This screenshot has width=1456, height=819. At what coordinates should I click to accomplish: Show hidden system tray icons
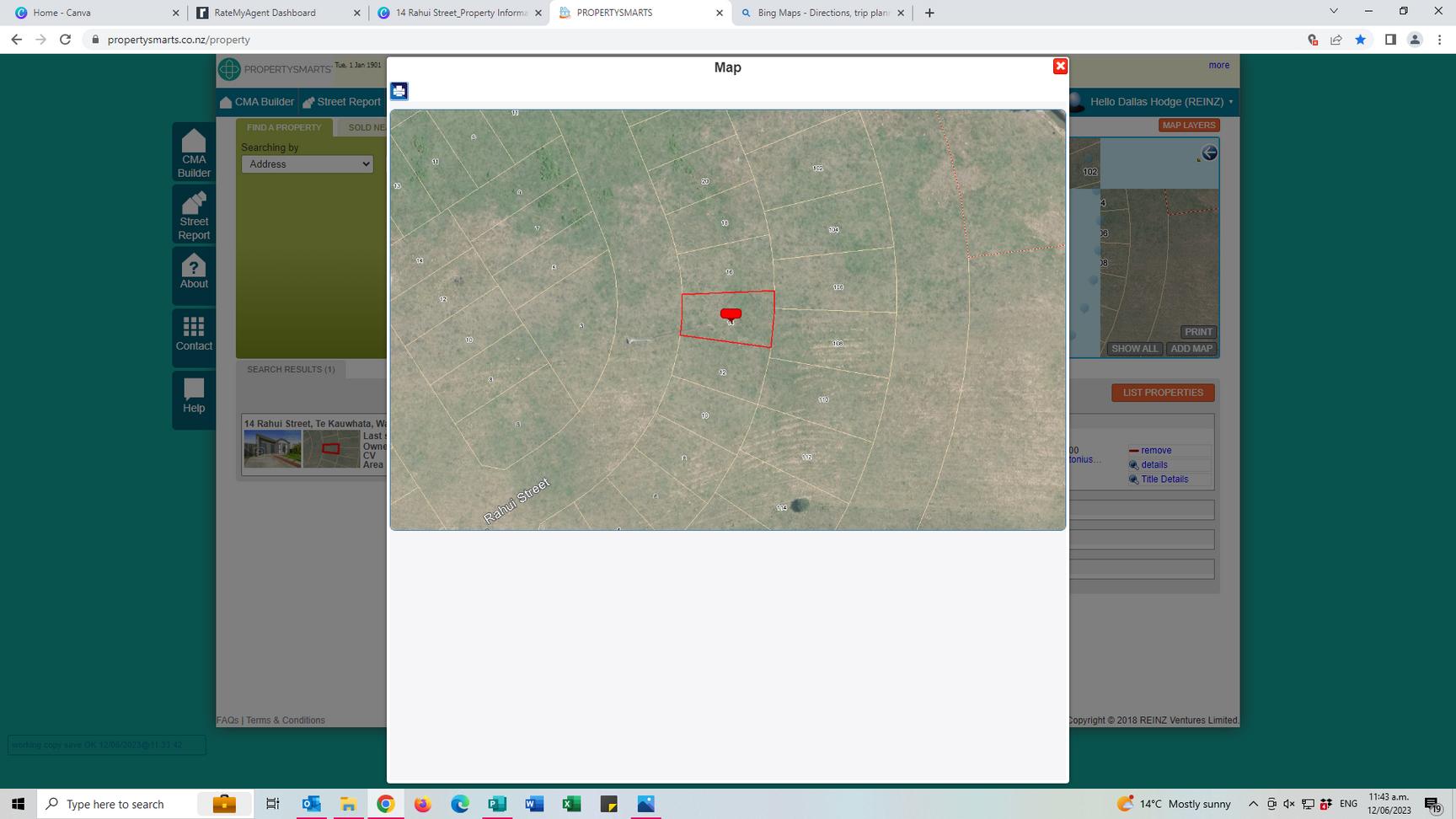pyautogui.click(x=1253, y=804)
